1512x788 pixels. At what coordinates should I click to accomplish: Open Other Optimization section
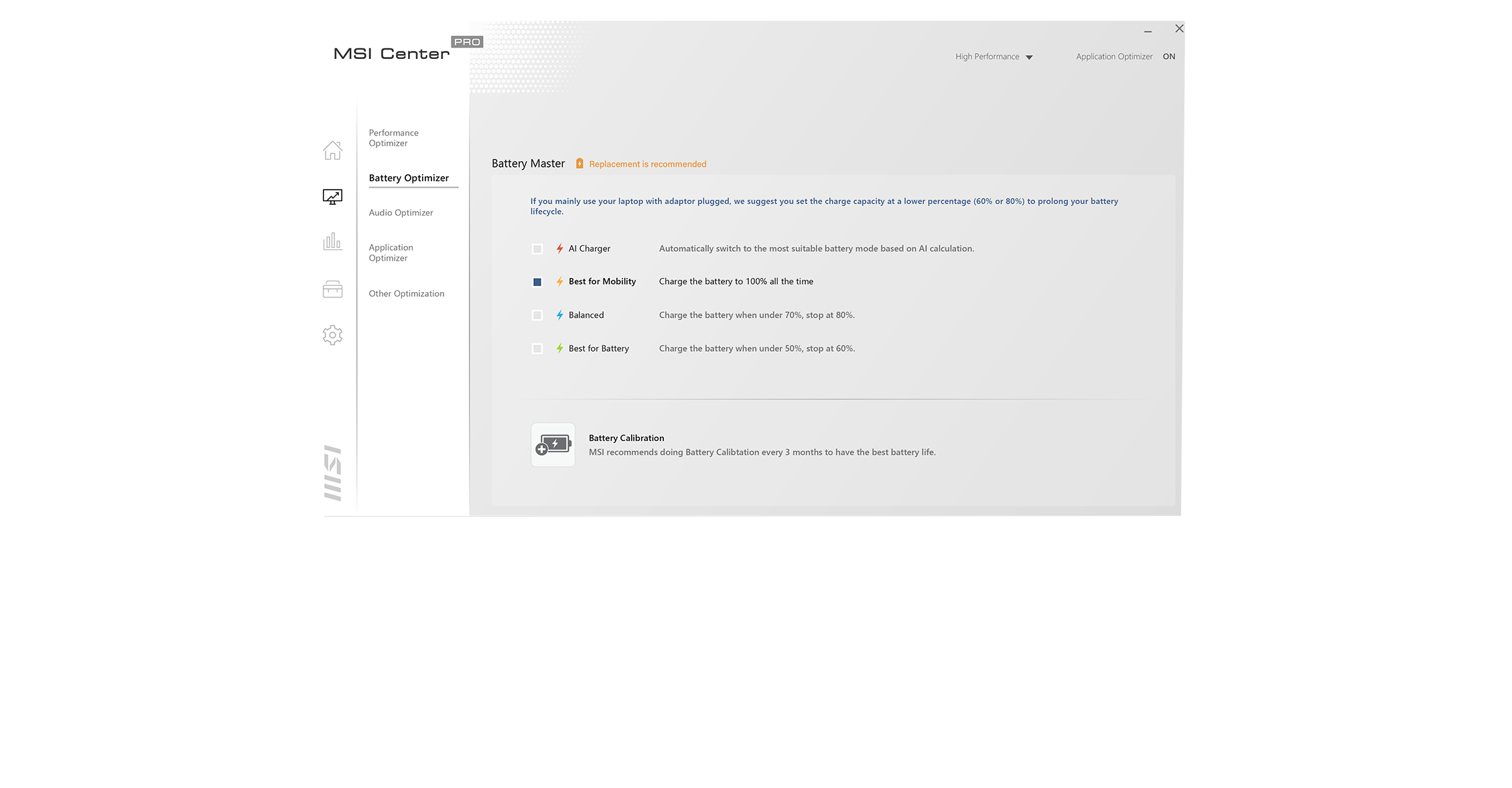(406, 294)
